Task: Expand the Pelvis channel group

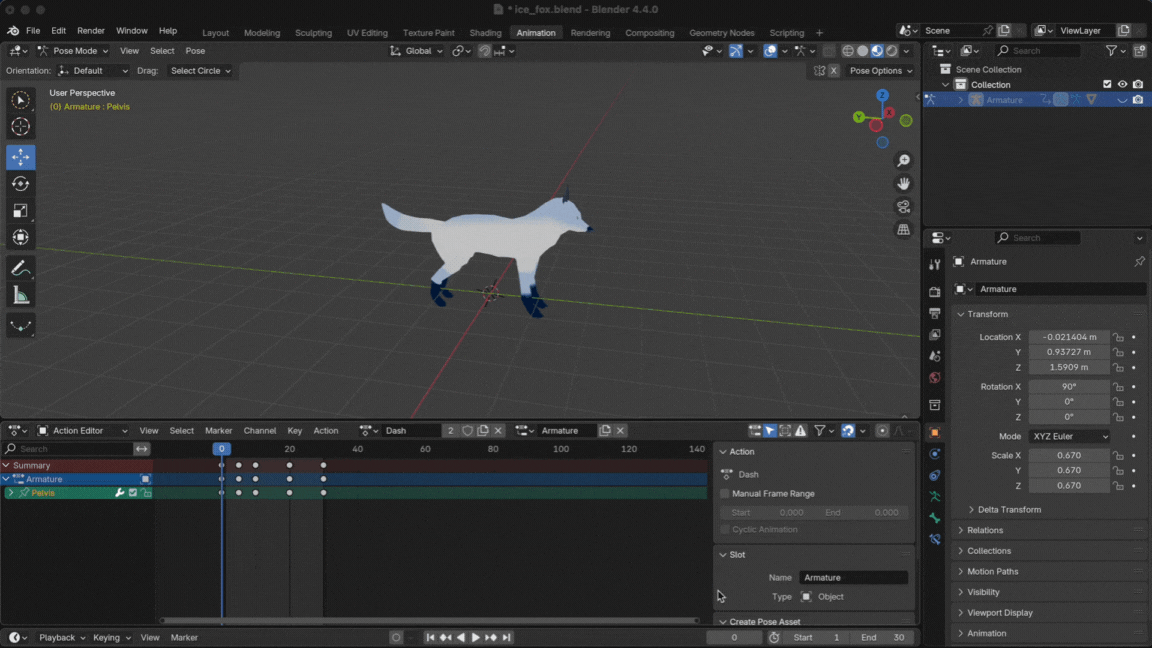Action: pyautogui.click(x=11, y=493)
